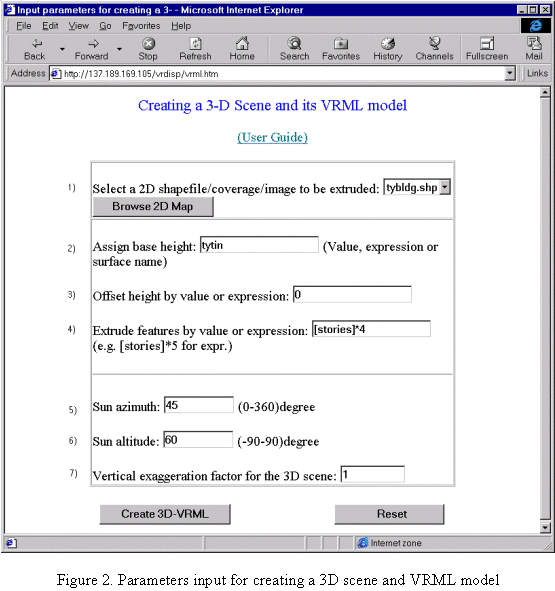Expand the tybldg.shp shapefile dropdown
The width and height of the screenshot is (555, 591).
[x=445, y=187]
